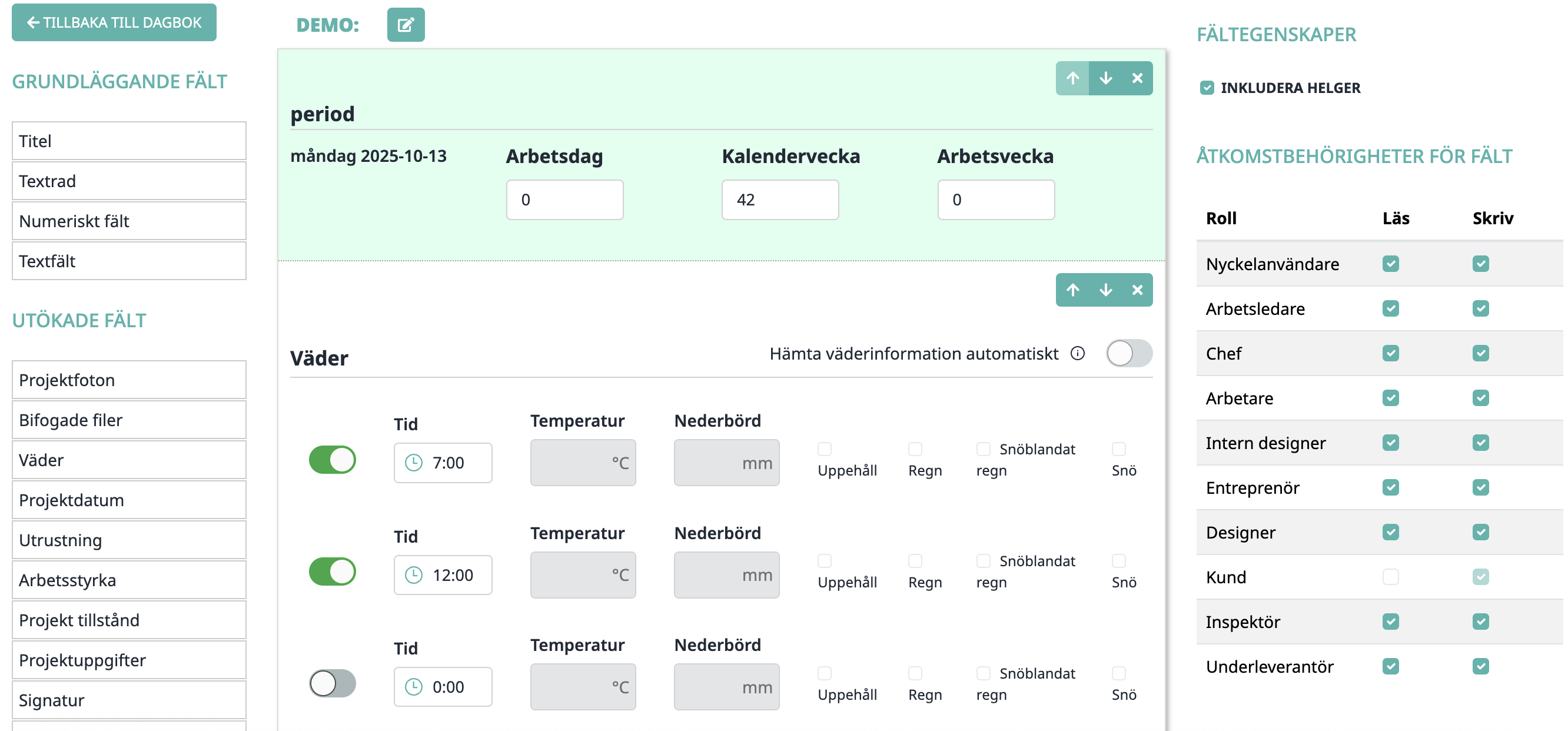Check the Läs permission for Kund

click(x=1390, y=577)
